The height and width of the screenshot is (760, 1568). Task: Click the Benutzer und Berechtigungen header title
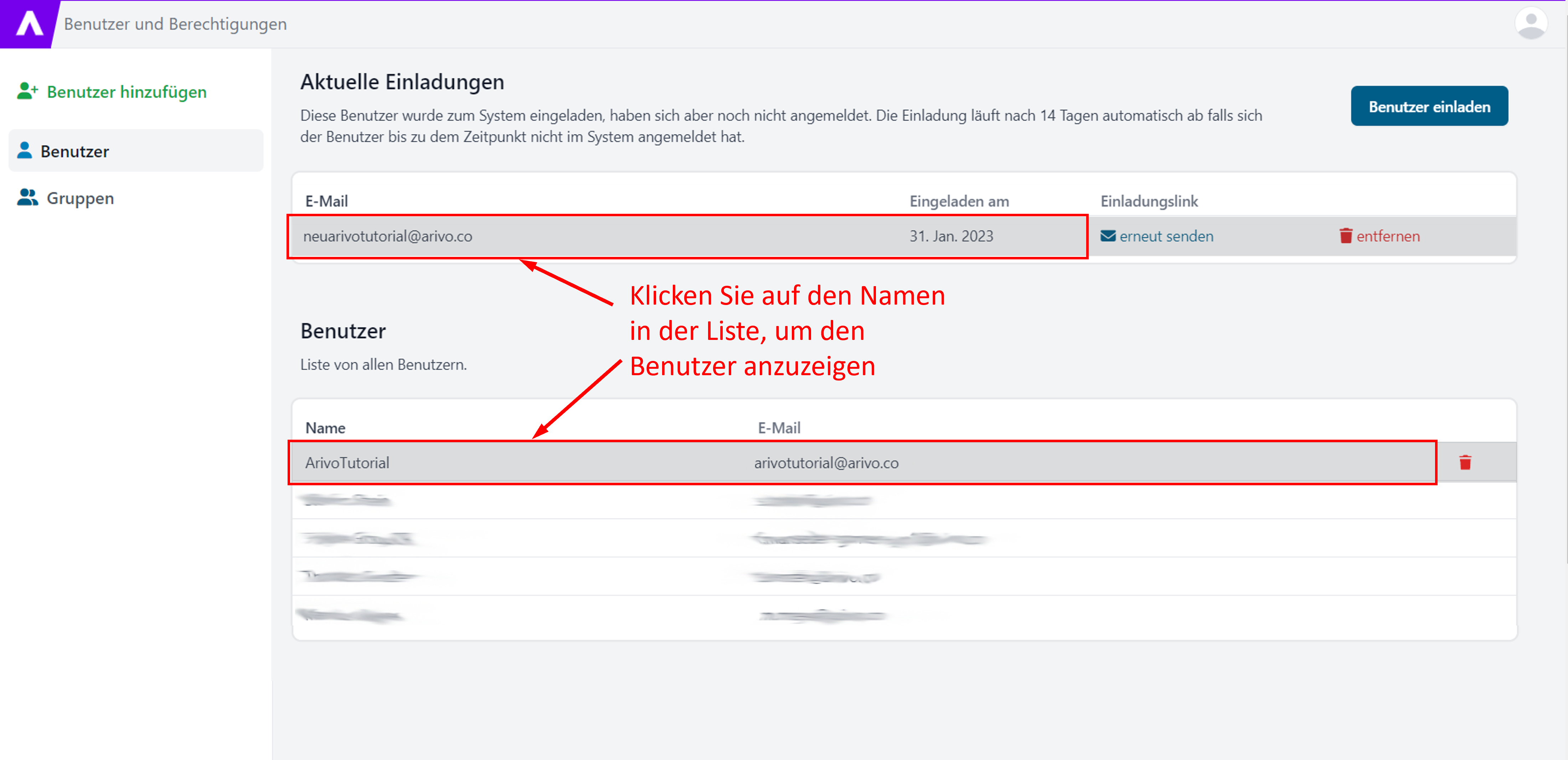click(175, 24)
